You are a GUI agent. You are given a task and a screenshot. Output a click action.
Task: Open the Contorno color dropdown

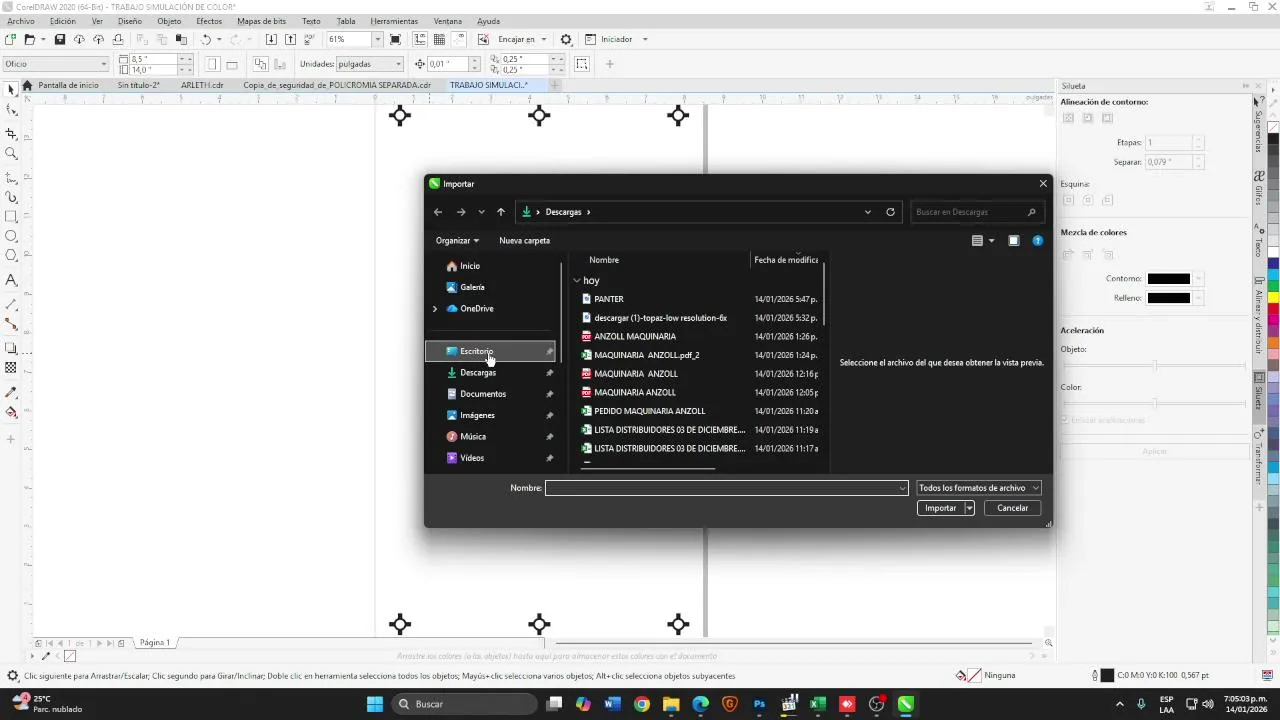click(x=1199, y=279)
